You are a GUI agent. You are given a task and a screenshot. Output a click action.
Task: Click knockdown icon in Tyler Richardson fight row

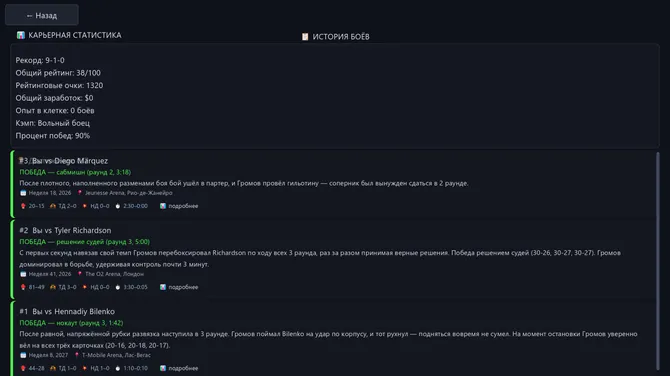click(x=85, y=287)
